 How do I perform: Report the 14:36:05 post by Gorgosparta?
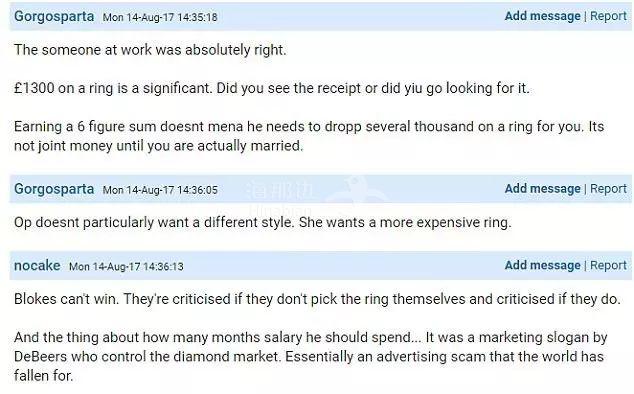pyautogui.click(x=608, y=189)
